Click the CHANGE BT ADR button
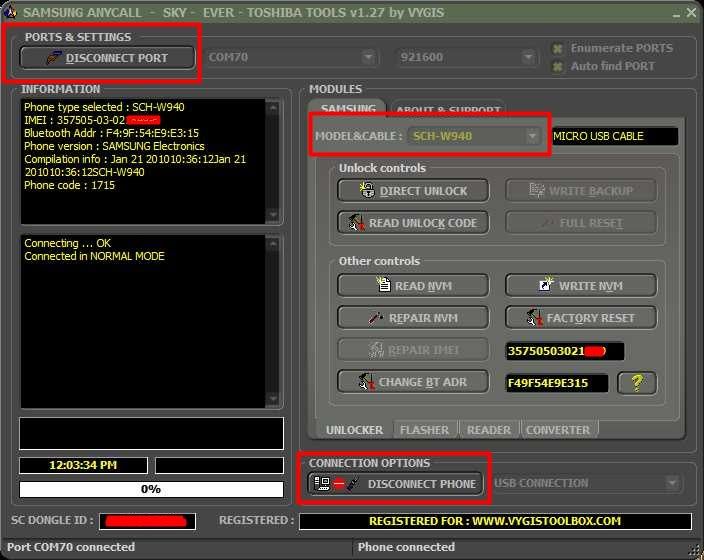The width and height of the screenshot is (704, 560). (413, 382)
